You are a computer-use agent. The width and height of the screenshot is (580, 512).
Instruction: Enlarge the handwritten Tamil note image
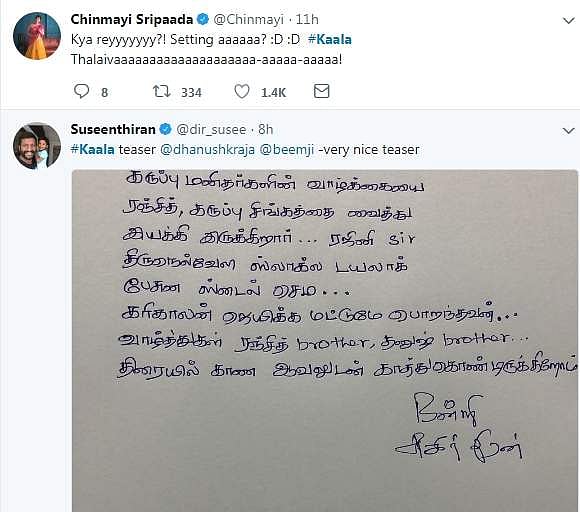[x=325, y=341]
